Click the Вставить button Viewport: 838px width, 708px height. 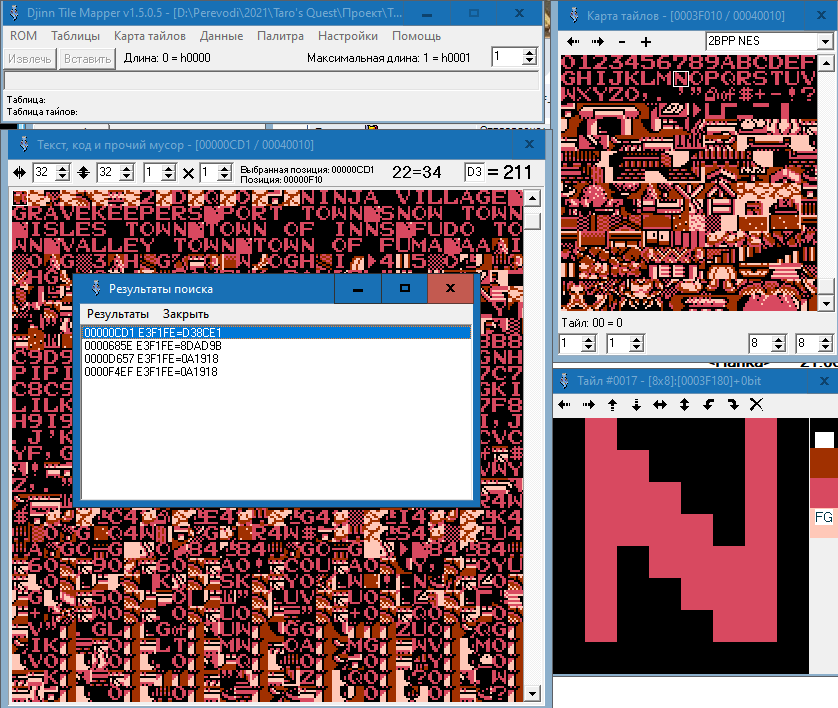[87, 58]
